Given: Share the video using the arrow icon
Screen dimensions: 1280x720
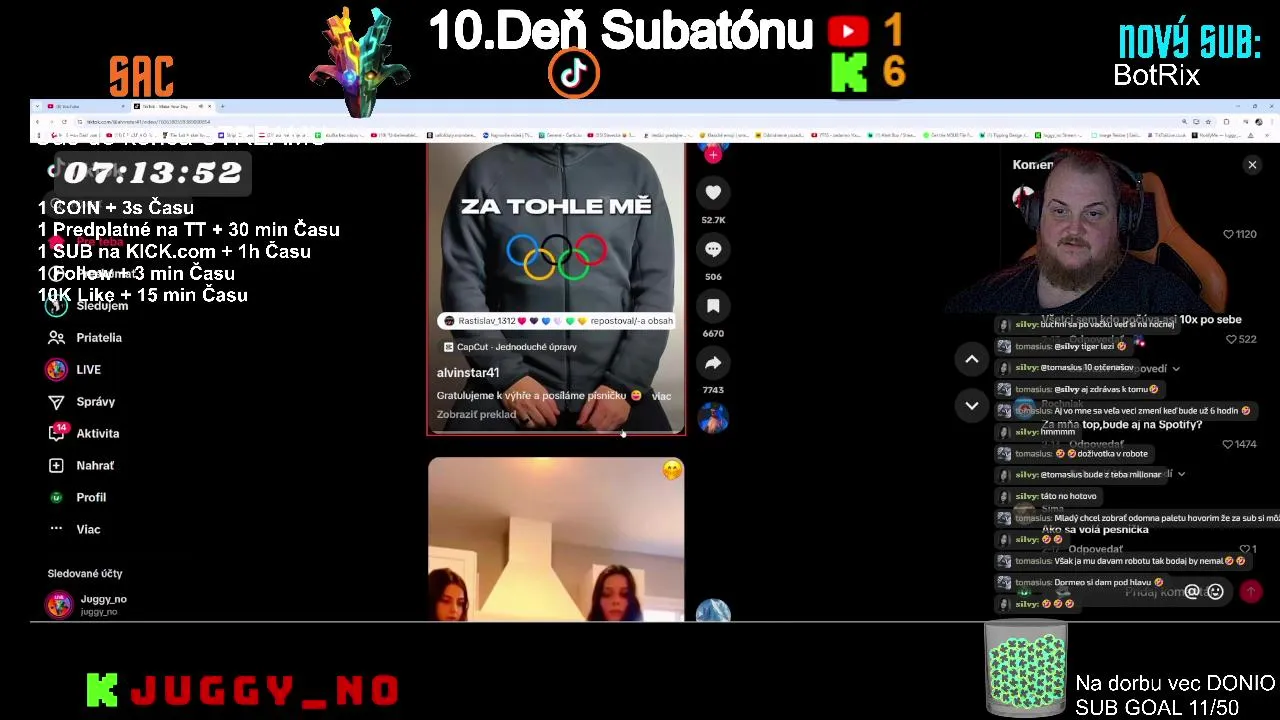Looking at the screenshot, I should 713,363.
